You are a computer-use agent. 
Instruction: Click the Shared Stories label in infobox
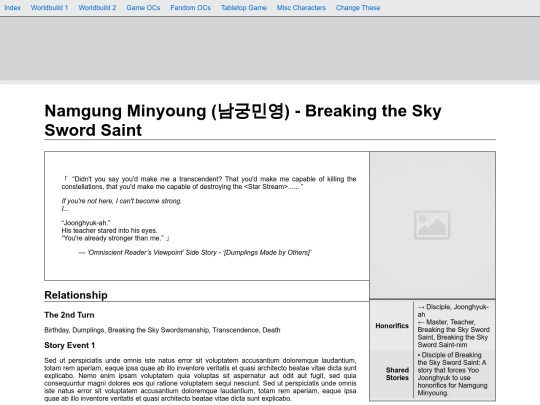click(x=397, y=374)
